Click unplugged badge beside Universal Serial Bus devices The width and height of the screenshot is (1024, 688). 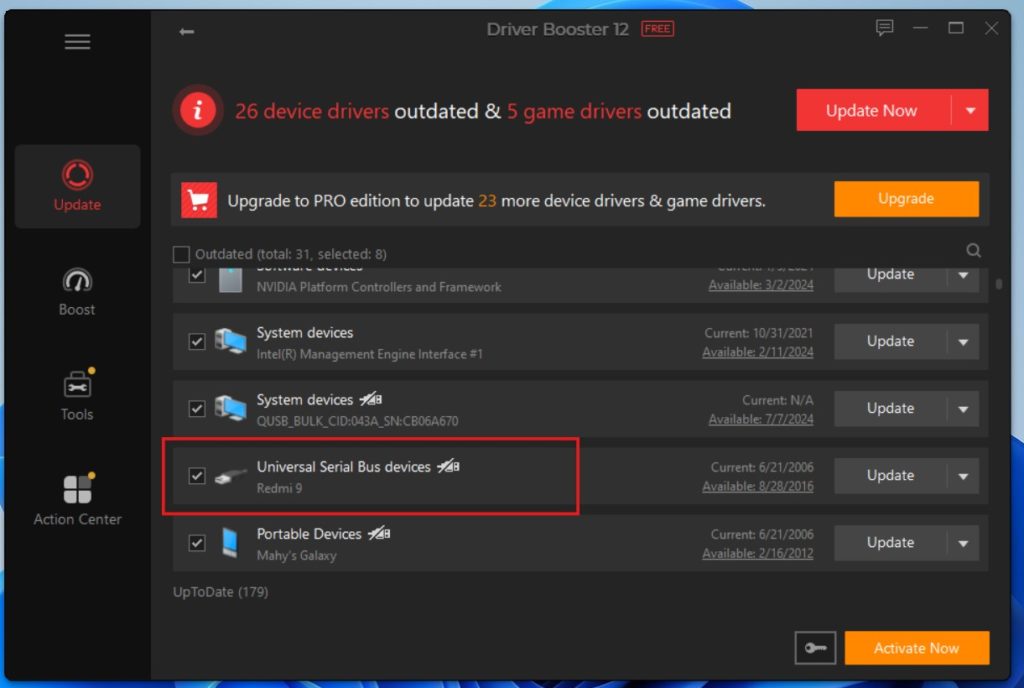tap(448, 466)
